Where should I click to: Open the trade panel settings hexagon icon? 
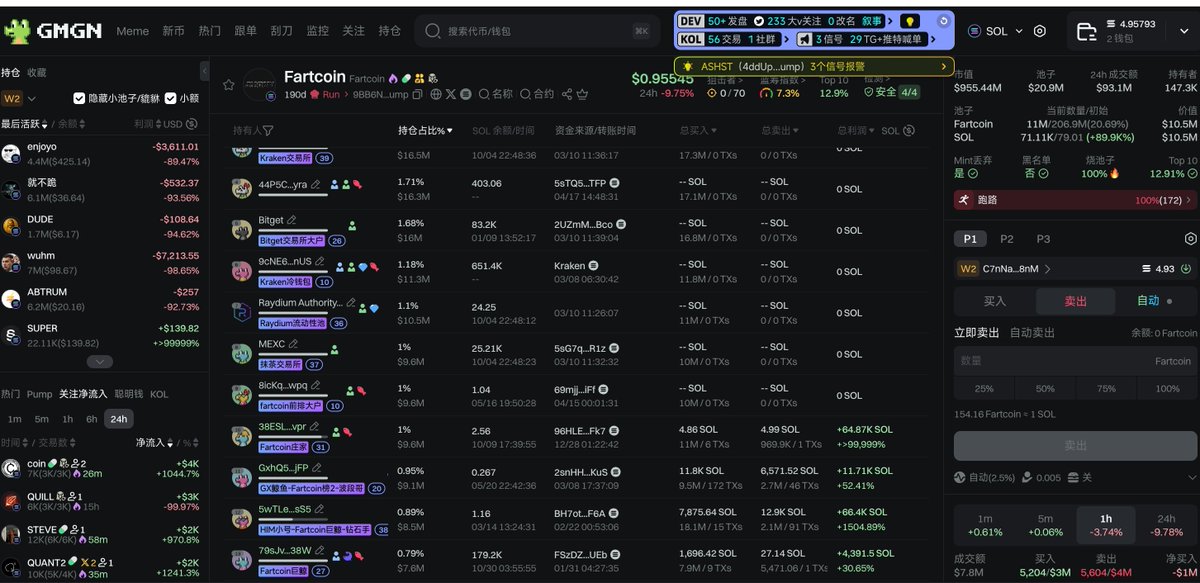point(1190,239)
